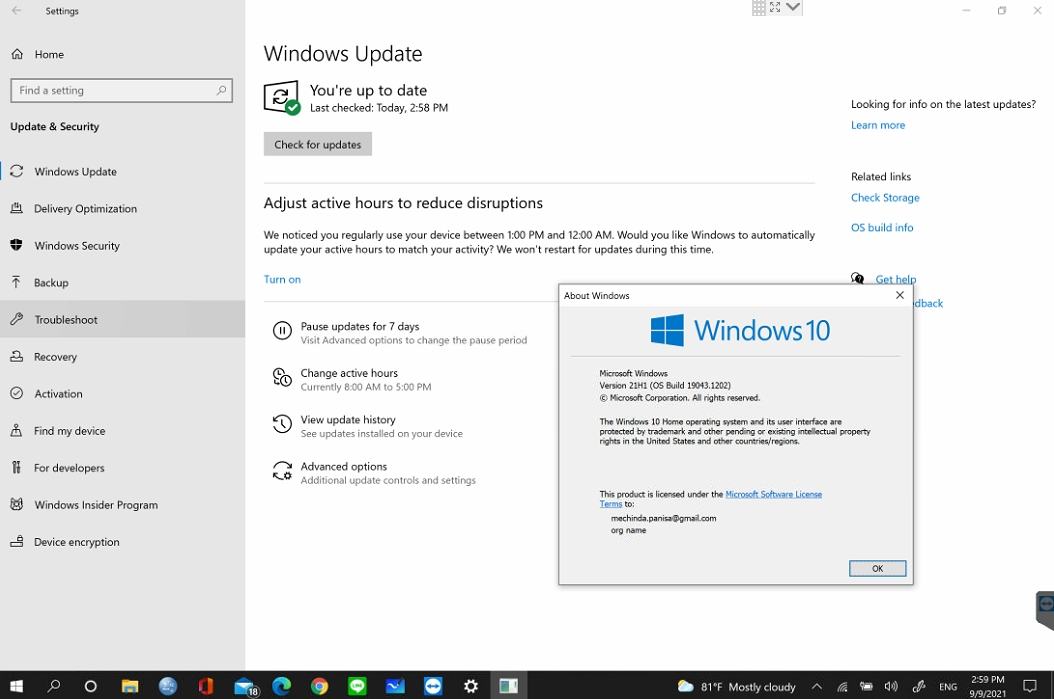
Task: Open Action Center notifications
Action: point(1029,686)
